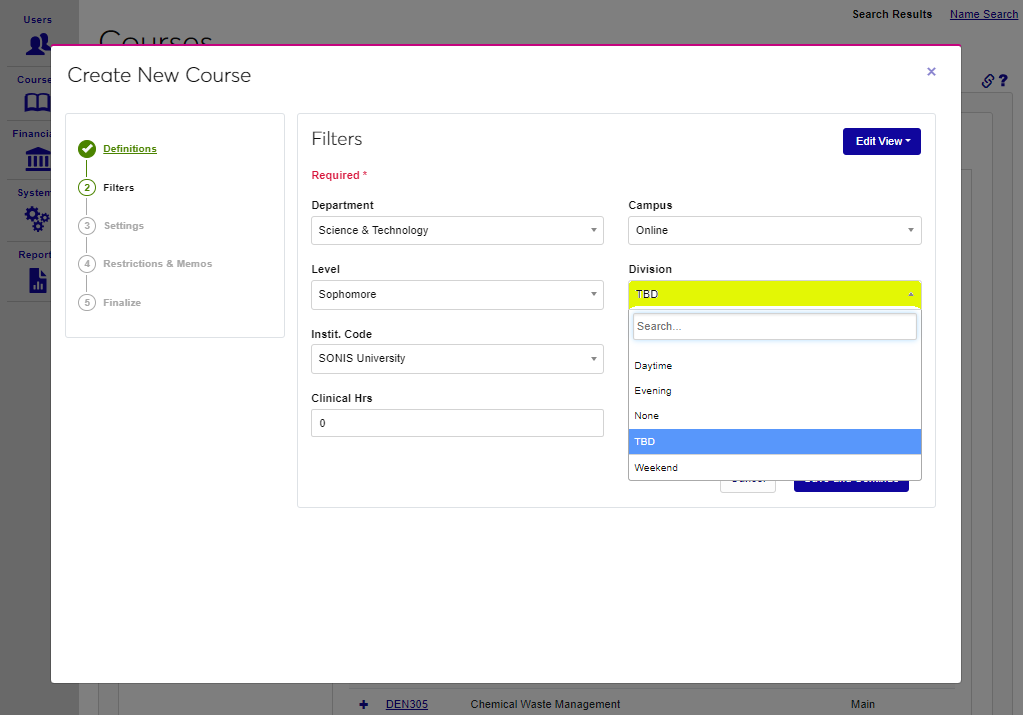Screen dimensions: 1023x715
Task: Close the Create New Course dialog
Action: [x=931, y=72]
